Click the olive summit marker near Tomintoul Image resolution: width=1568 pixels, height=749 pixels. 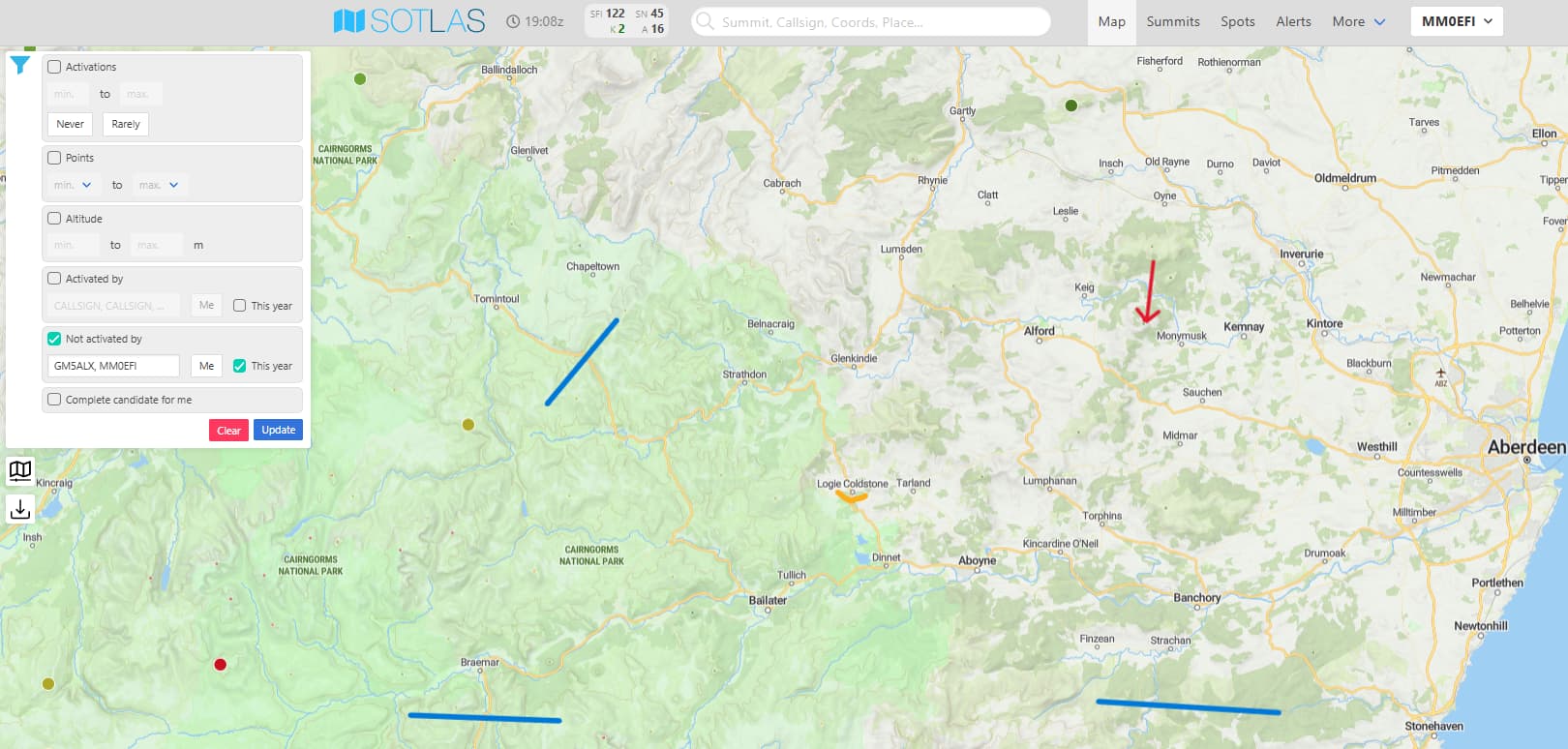click(x=468, y=424)
